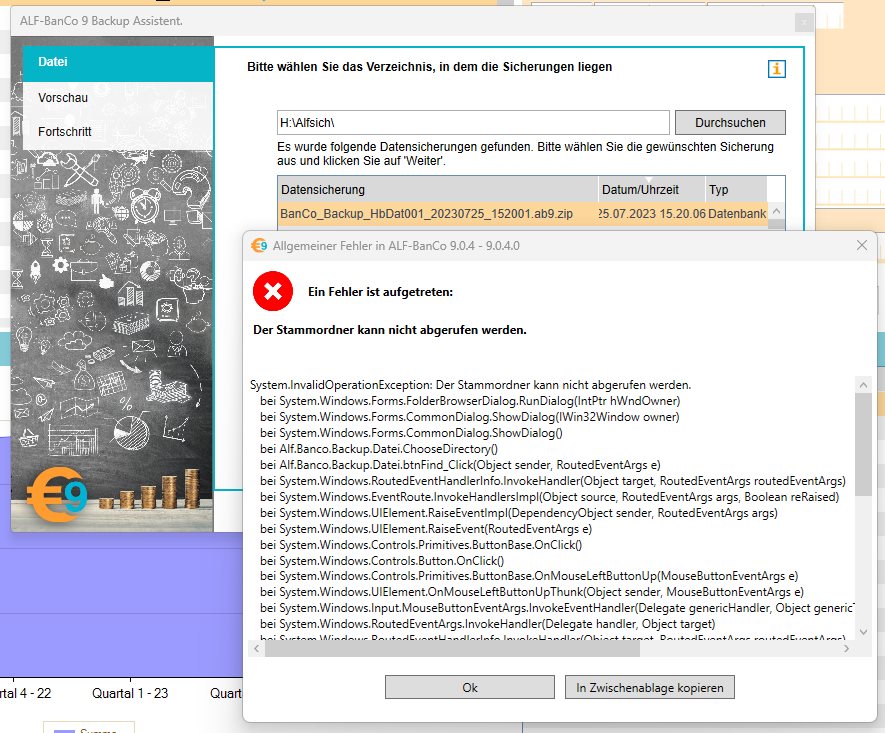Image resolution: width=885 pixels, height=733 pixels.
Task: Click the 'btnFind_Click' stack trace line
Action: [x=460, y=465]
